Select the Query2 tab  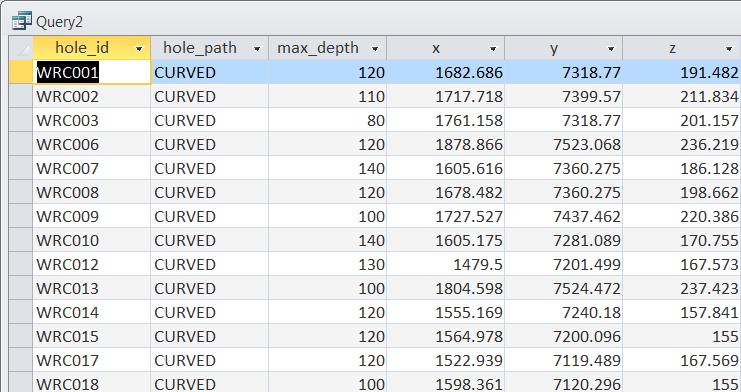[x=59, y=22]
